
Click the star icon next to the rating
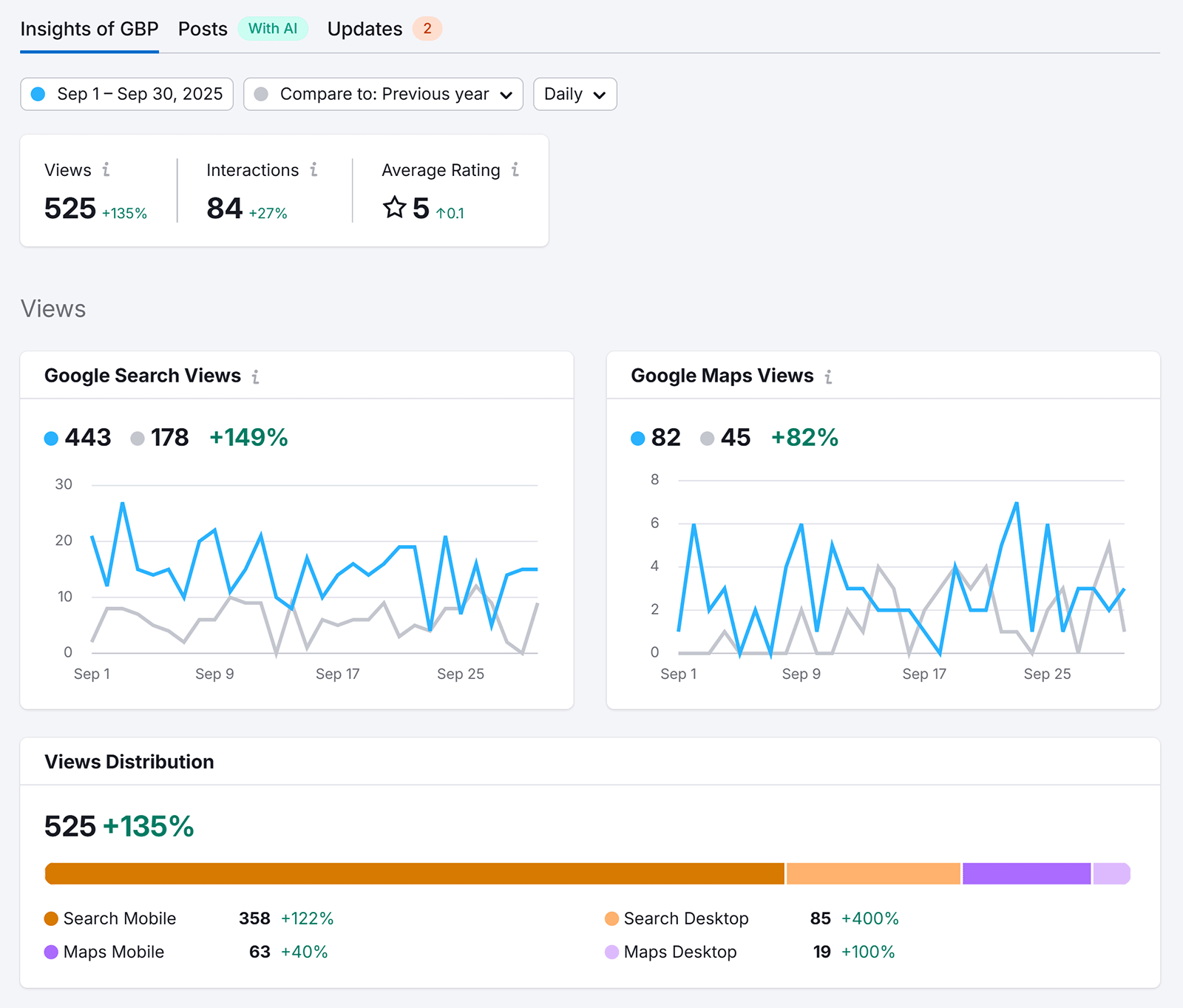click(x=396, y=208)
